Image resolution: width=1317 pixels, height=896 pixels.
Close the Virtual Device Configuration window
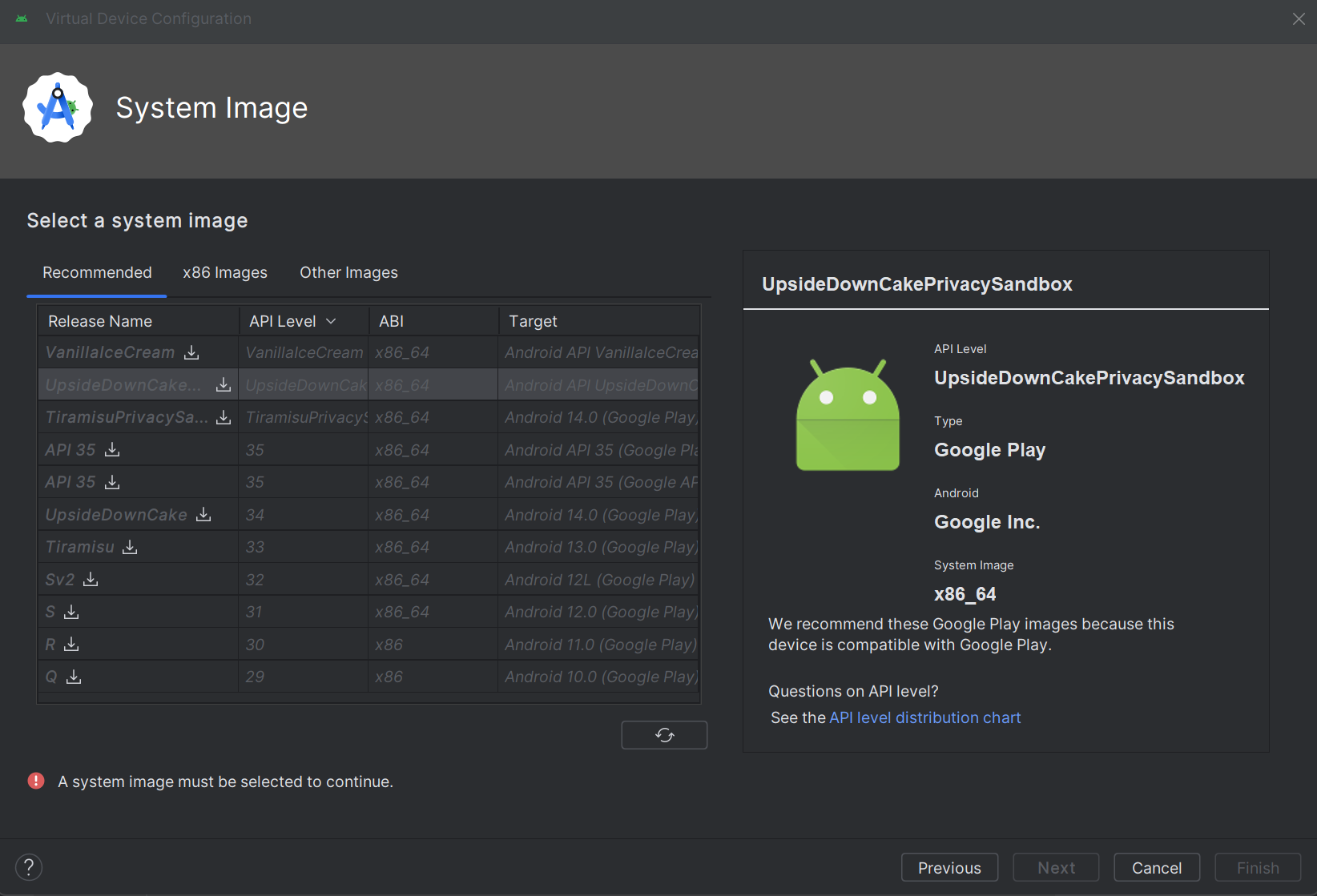1299,18
